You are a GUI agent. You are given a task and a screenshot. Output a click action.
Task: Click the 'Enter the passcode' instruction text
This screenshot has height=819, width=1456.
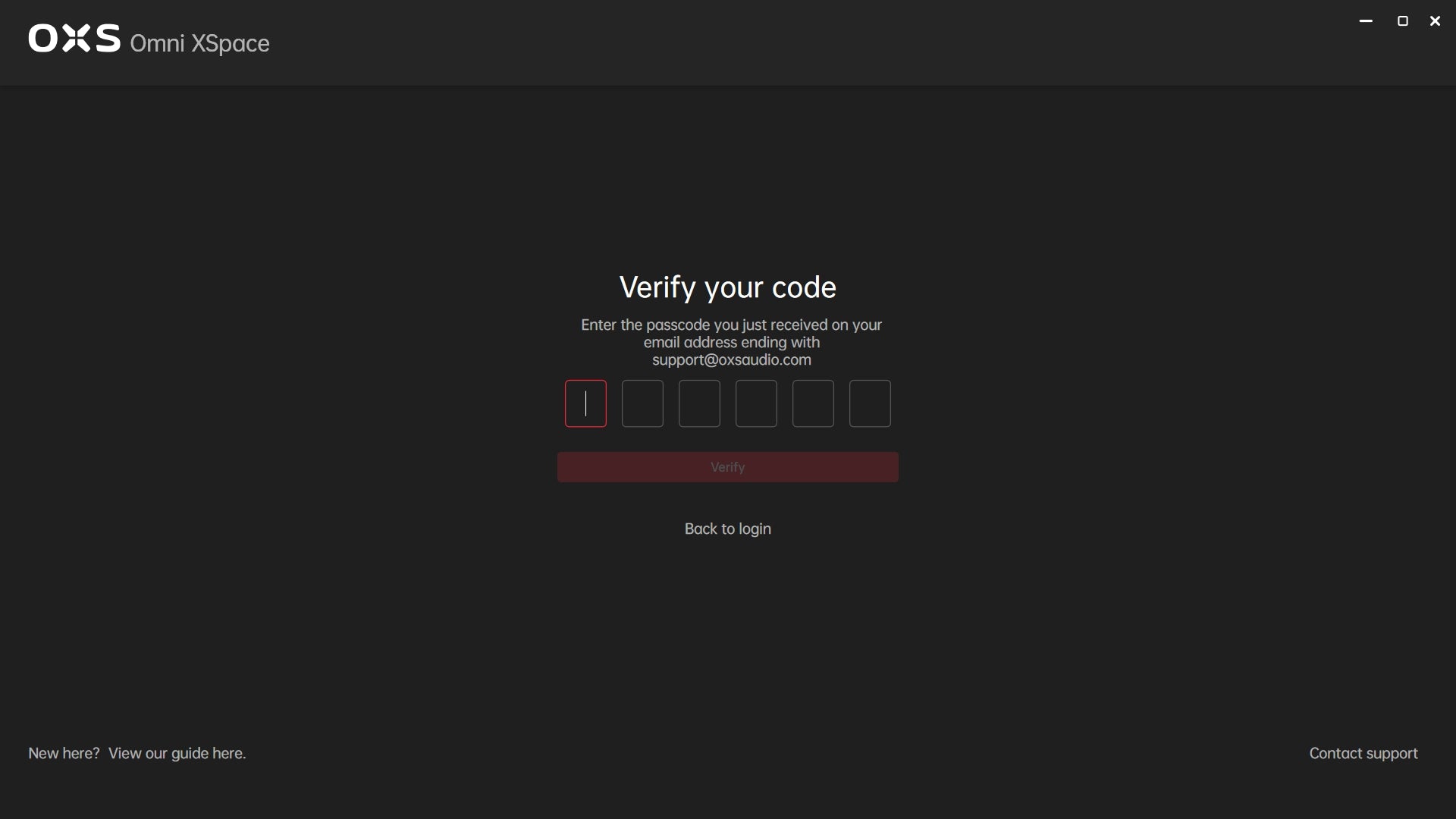(x=731, y=325)
